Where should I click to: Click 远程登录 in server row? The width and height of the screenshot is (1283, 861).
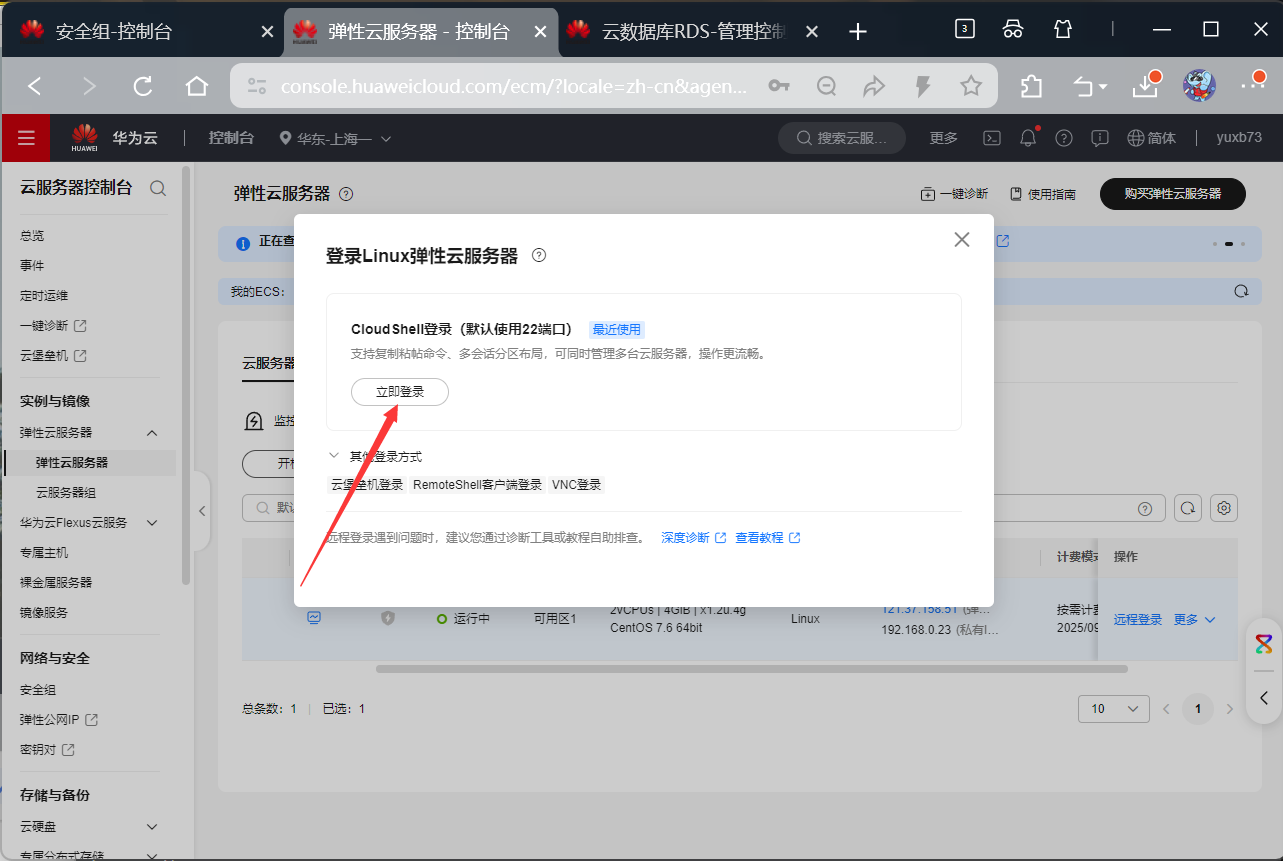(x=1138, y=620)
